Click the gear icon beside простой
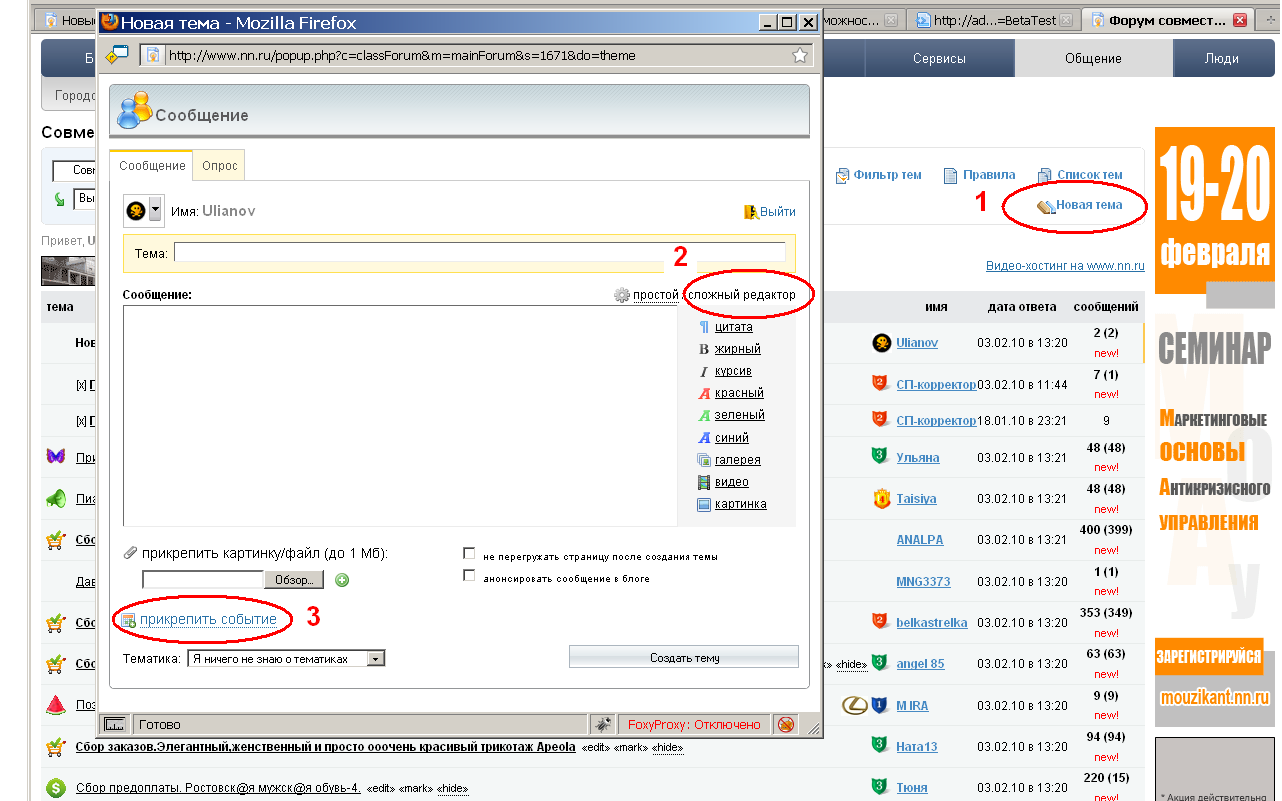This screenshot has width=1282, height=801. 622,295
